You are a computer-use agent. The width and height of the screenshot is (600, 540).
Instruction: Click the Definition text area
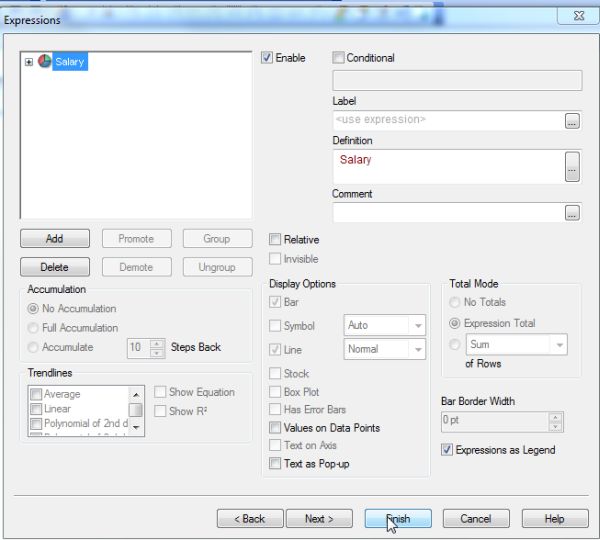448,166
